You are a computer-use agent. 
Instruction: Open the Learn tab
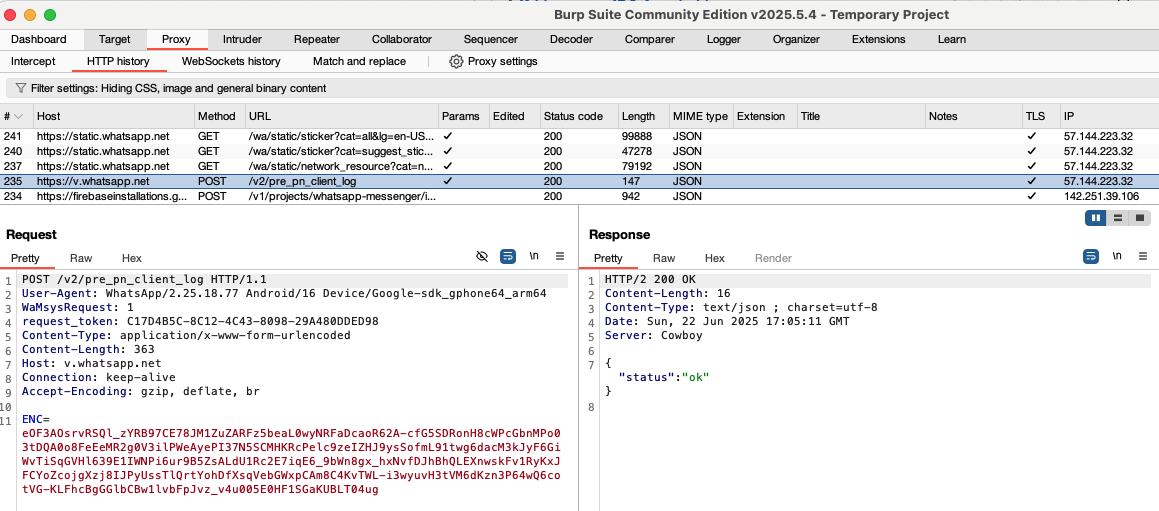951,39
